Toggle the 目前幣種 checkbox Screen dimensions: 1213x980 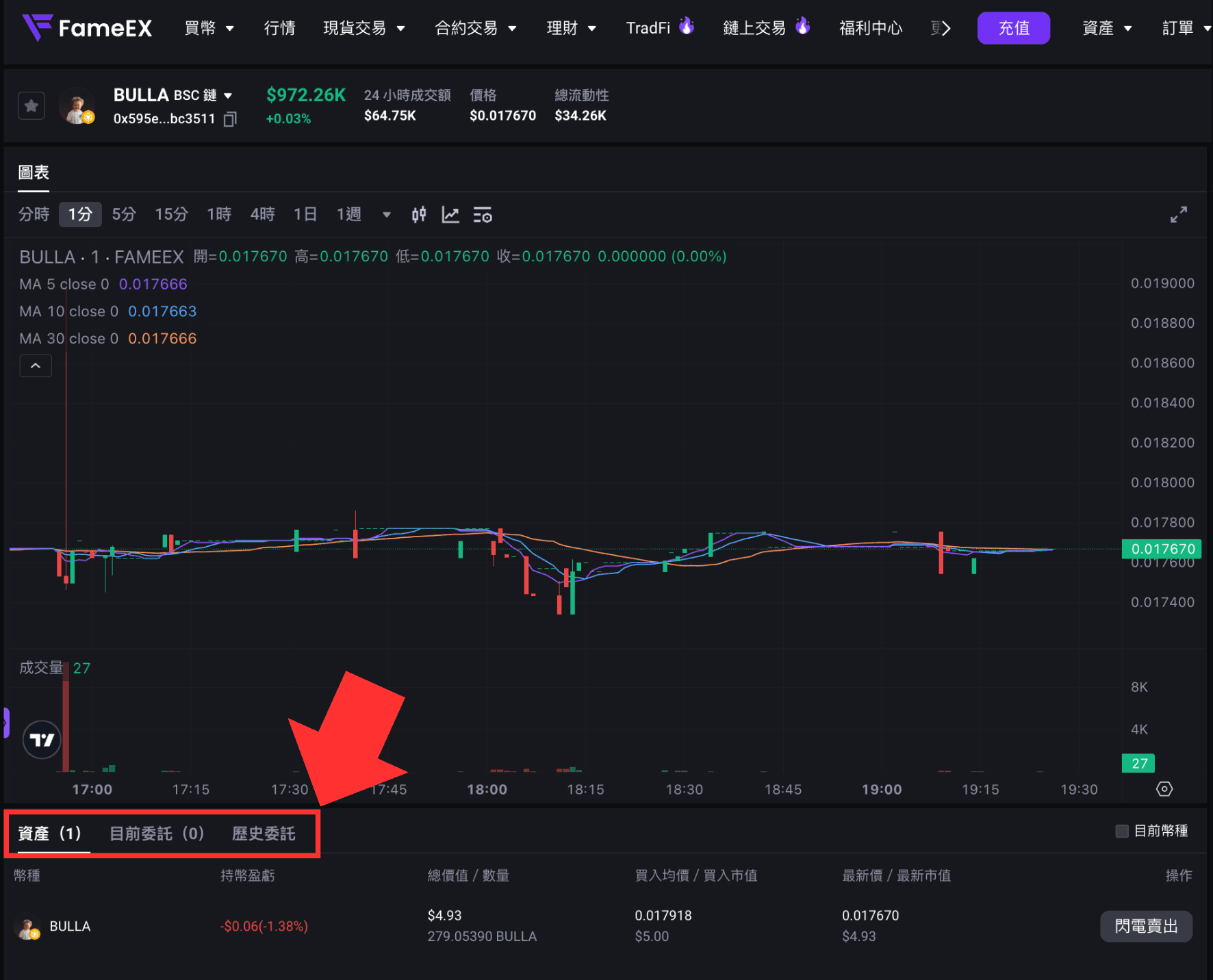pyautogui.click(x=1122, y=831)
